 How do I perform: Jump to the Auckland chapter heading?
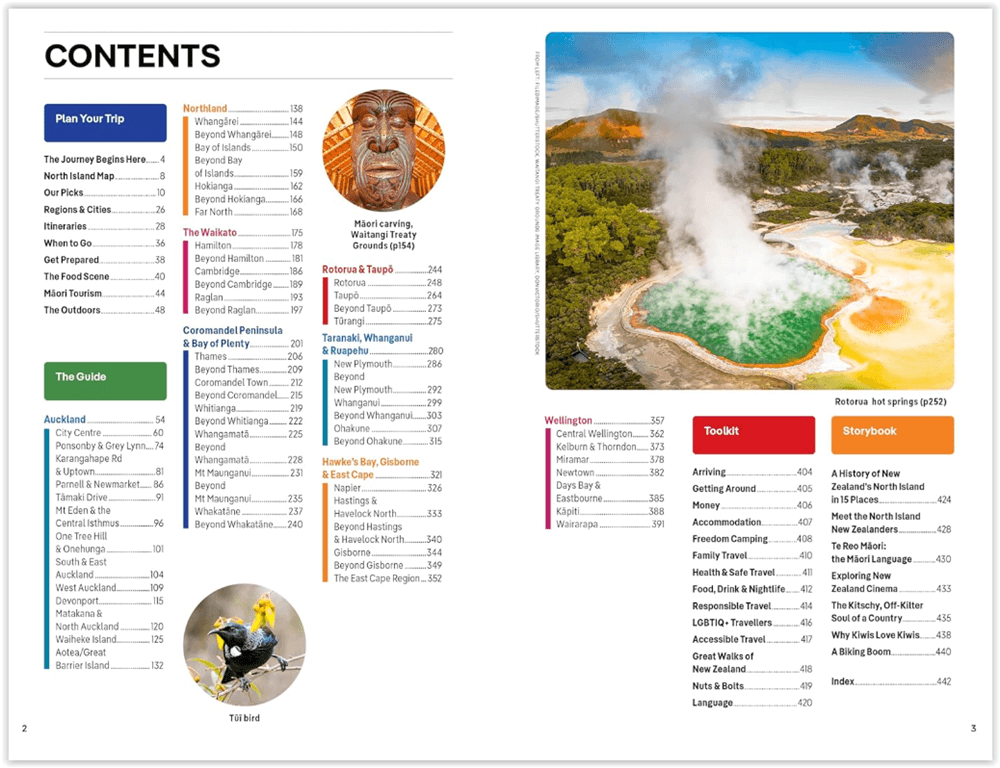pyautogui.click(x=65, y=419)
